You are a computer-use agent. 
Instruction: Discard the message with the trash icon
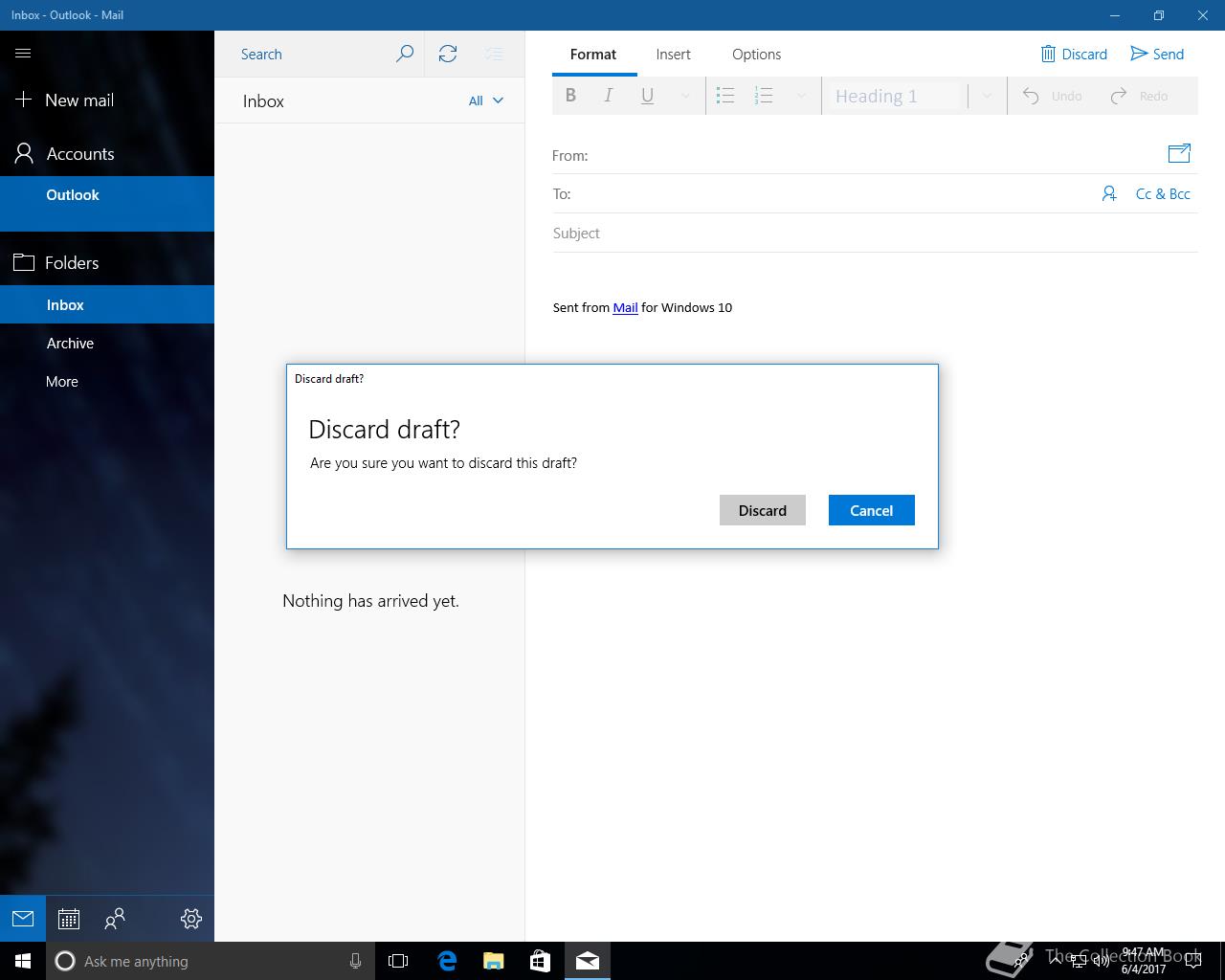click(x=1074, y=54)
